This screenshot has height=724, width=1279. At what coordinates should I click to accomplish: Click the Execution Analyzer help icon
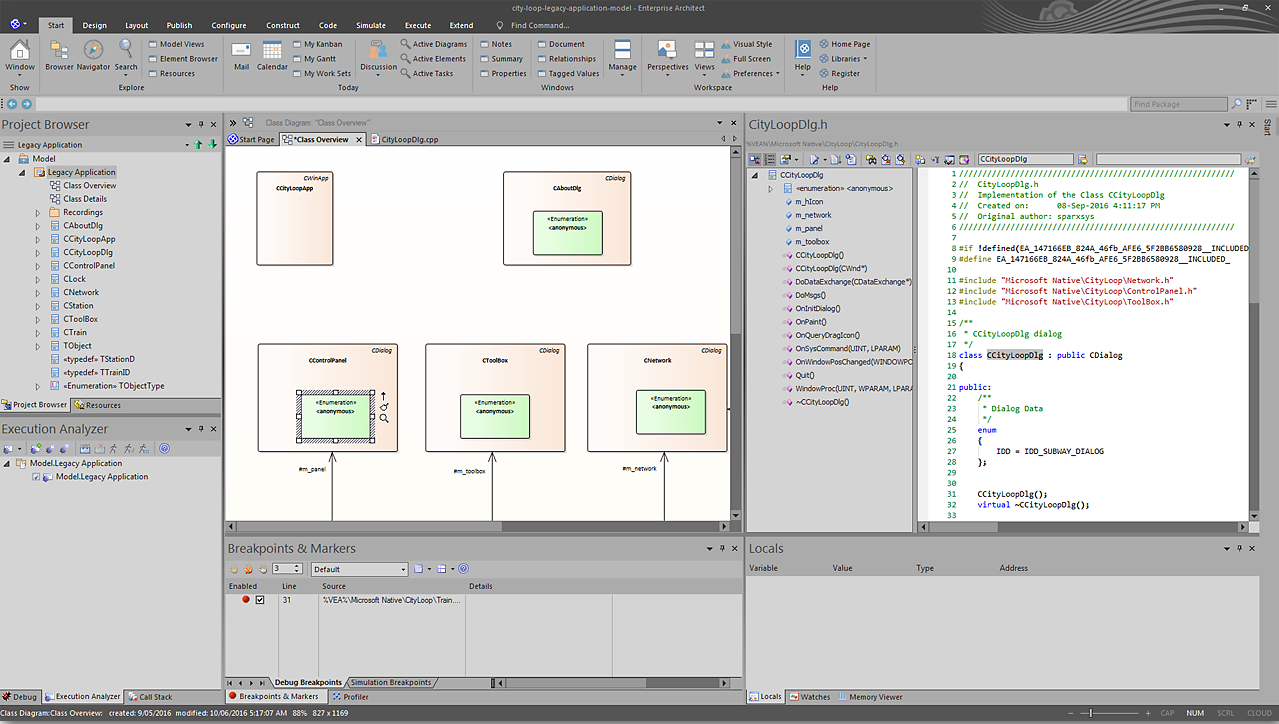click(x=165, y=449)
